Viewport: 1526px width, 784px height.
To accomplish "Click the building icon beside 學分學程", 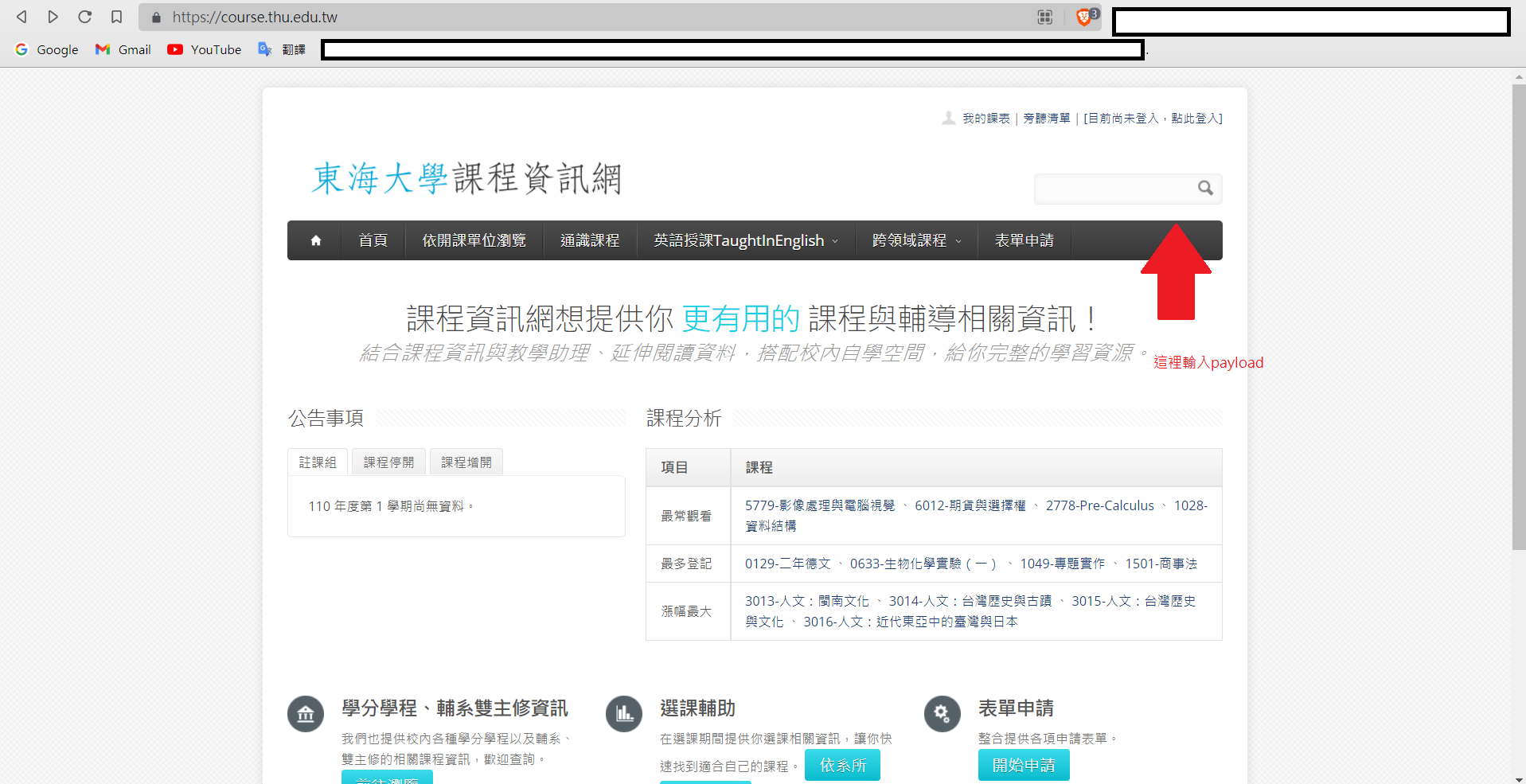I will point(306,714).
